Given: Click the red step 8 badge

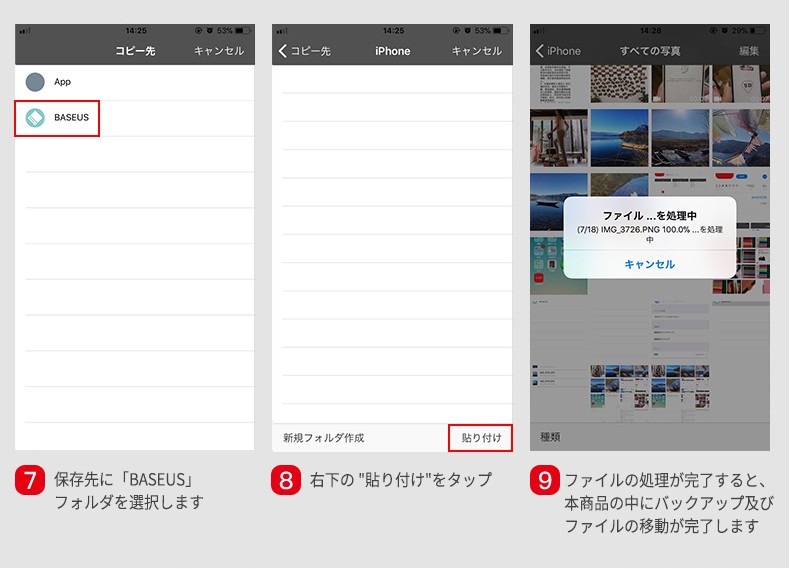Looking at the screenshot, I should 286,481.
